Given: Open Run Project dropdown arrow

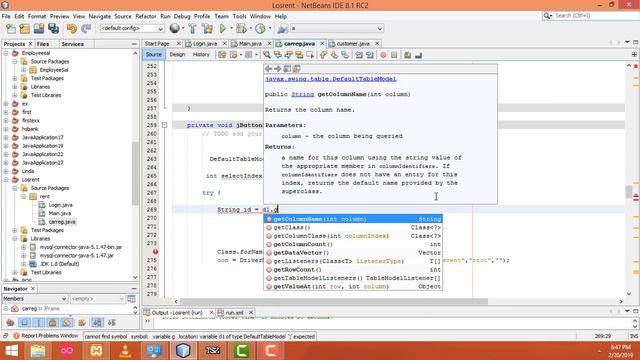Looking at the screenshot, I should [231, 29].
